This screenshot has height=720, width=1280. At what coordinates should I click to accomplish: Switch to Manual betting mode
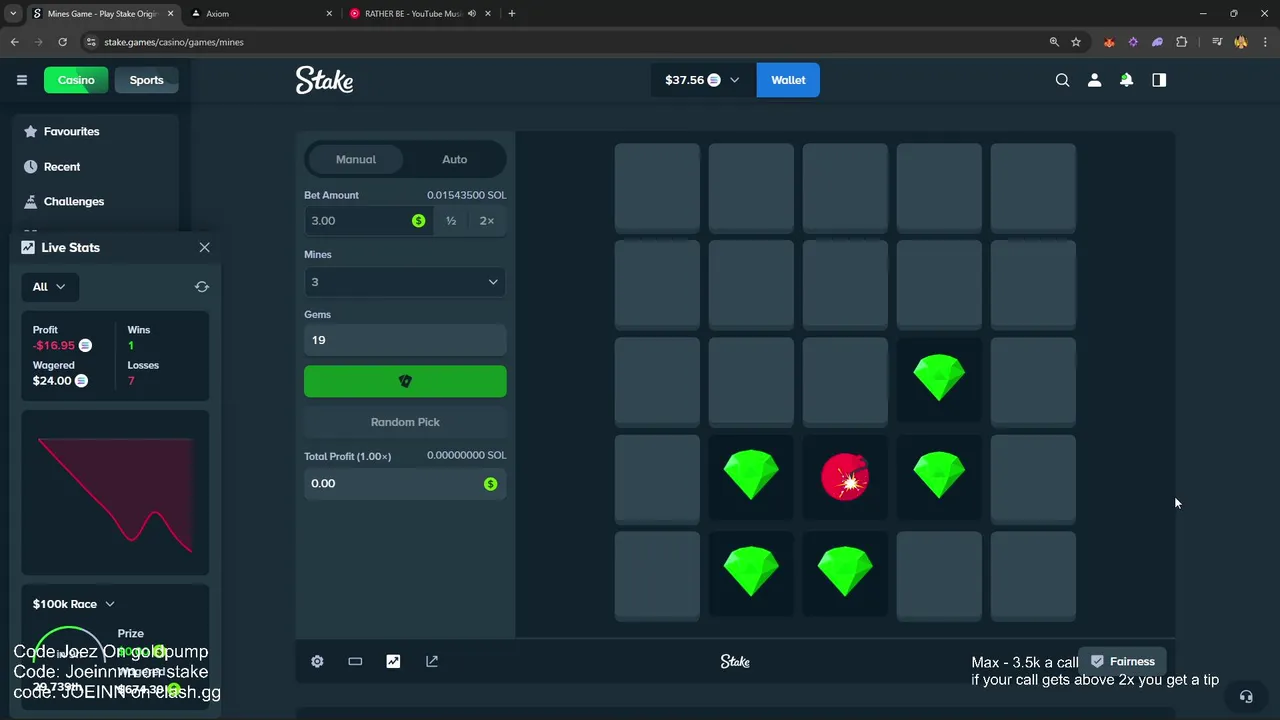[x=356, y=159]
